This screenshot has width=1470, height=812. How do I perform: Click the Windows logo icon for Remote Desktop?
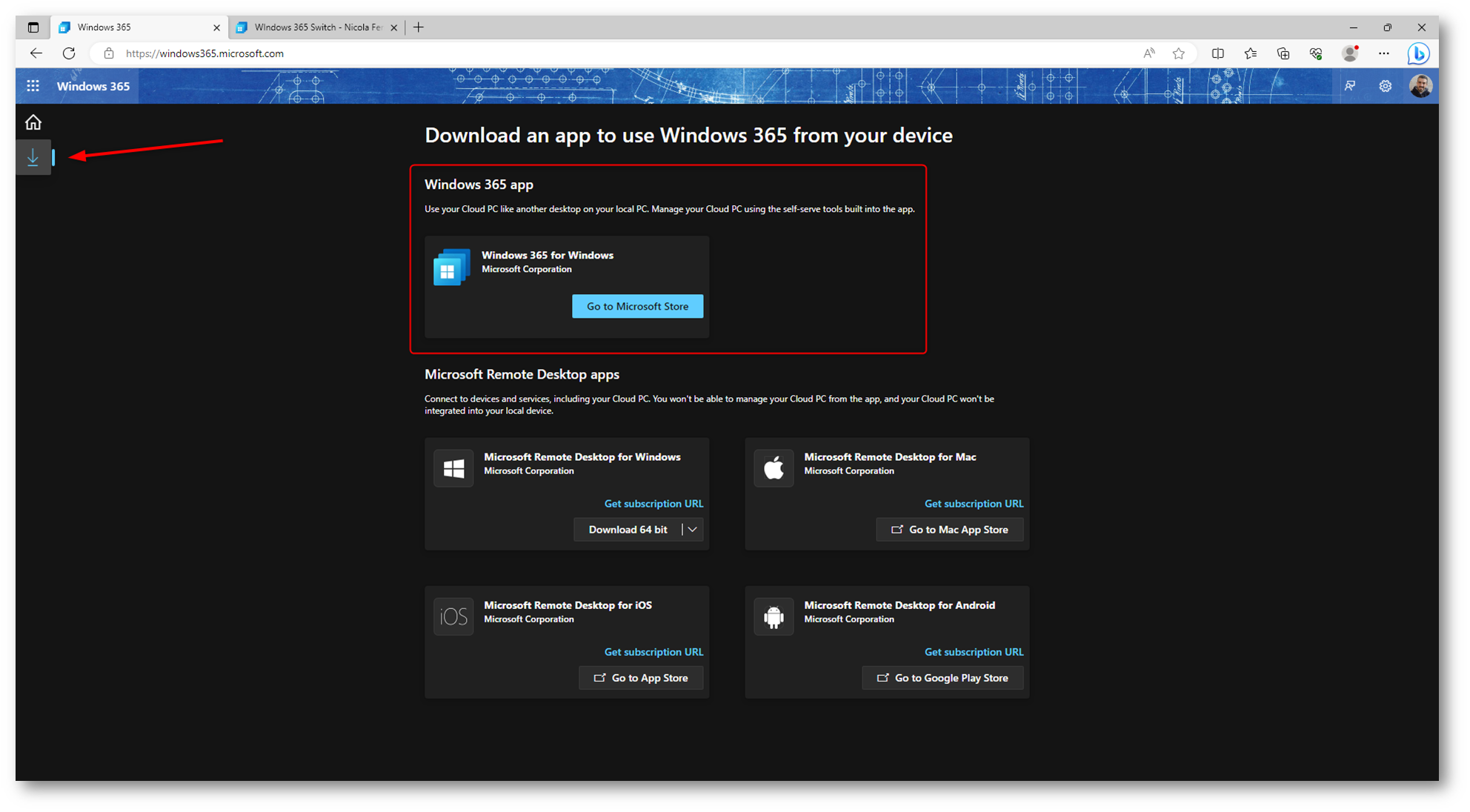pos(453,467)
